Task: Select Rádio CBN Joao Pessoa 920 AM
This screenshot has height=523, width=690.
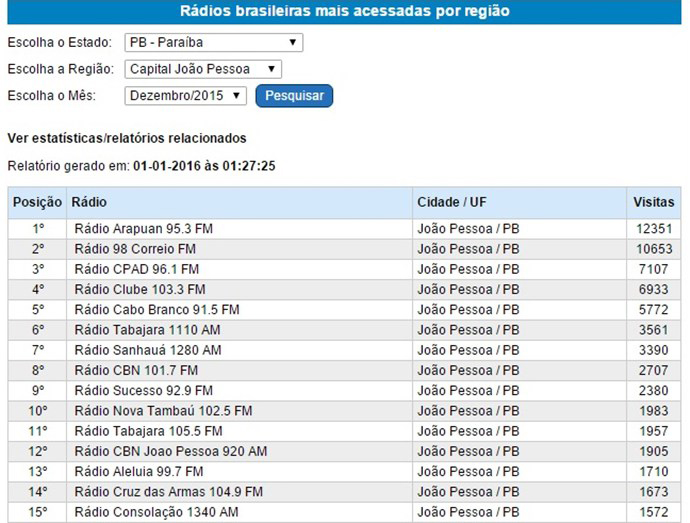Action: coord(171,452)
